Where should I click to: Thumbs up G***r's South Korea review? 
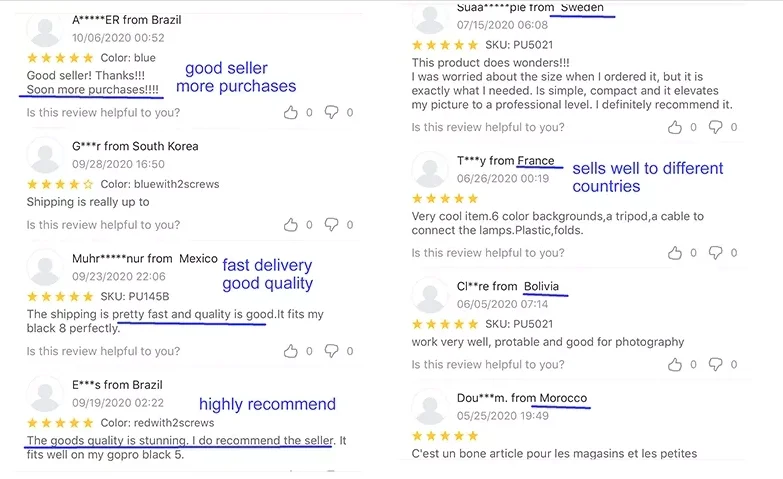[291, 225]
